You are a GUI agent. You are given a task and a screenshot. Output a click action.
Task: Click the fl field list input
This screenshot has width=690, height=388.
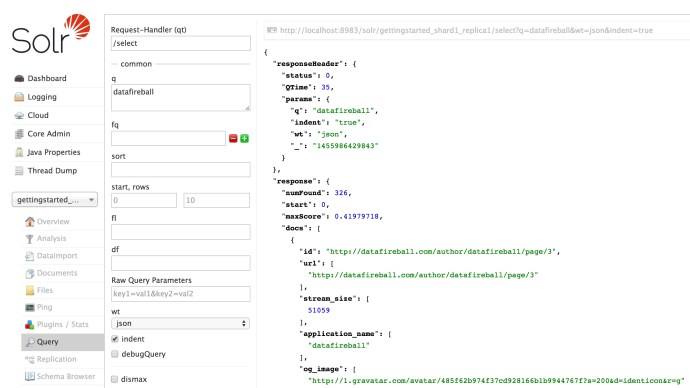pos(181,232)
